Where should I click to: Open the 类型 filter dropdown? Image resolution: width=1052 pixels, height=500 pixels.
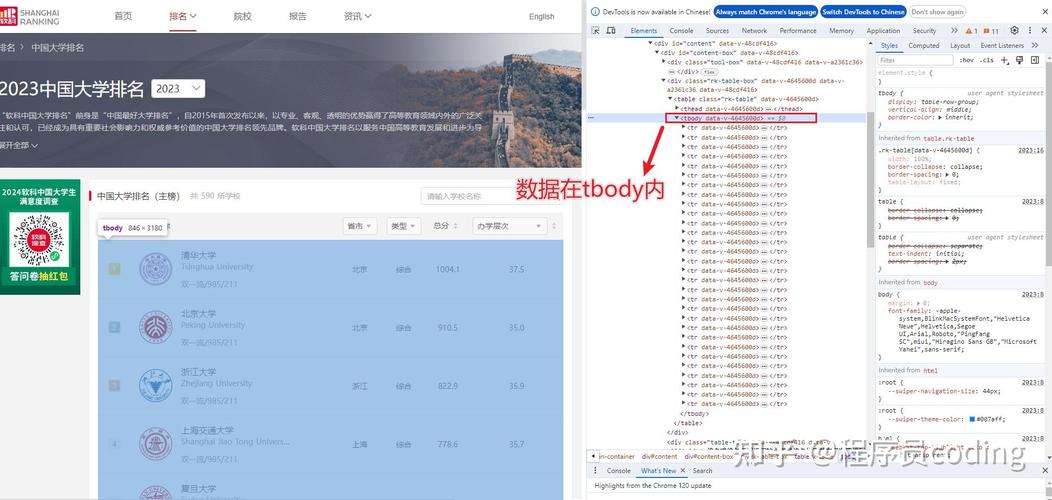pyautogui.click(x=403, y=226)
